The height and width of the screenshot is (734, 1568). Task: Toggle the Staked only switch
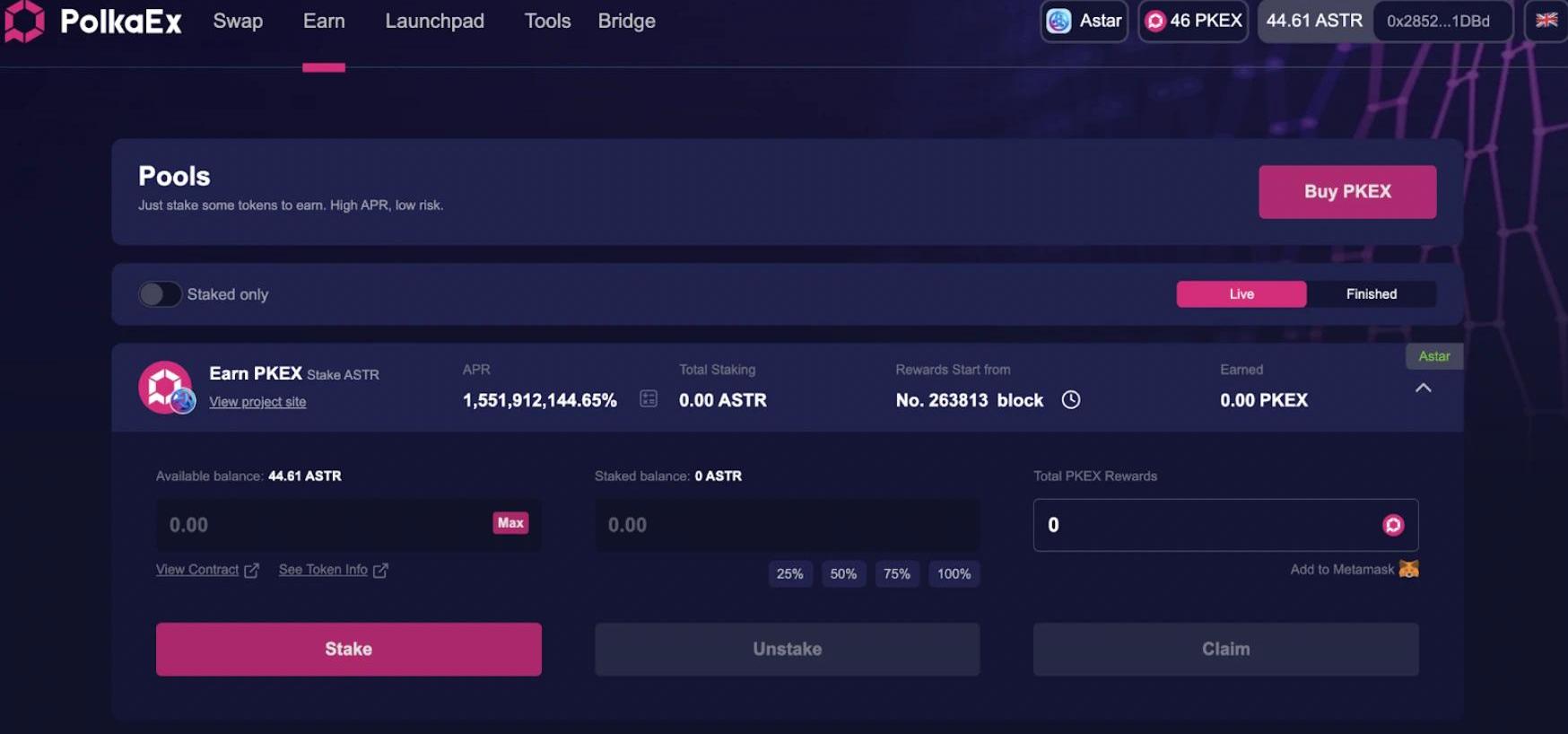click(x=160, y=294)
